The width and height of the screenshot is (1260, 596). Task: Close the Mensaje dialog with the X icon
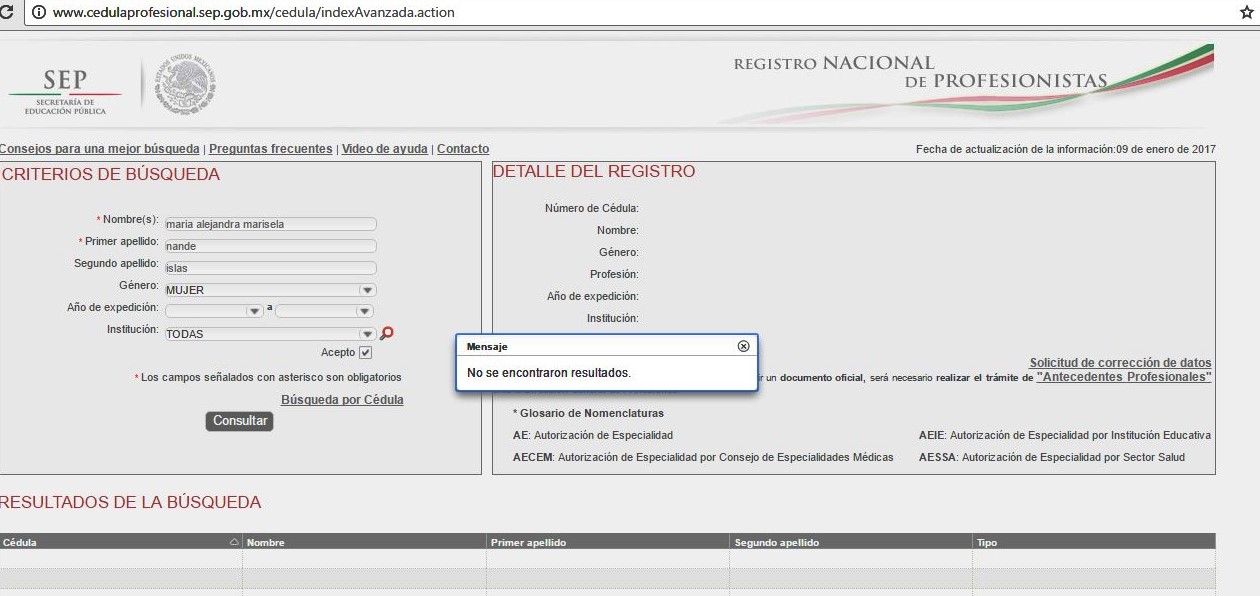[743, 346]
